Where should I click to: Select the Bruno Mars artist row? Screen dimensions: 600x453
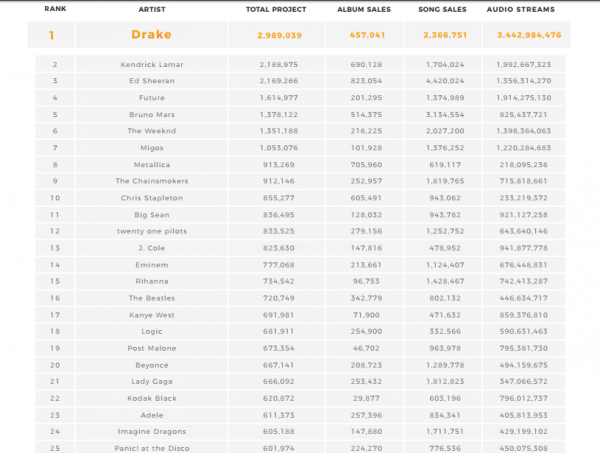click(x=151, y=115)
